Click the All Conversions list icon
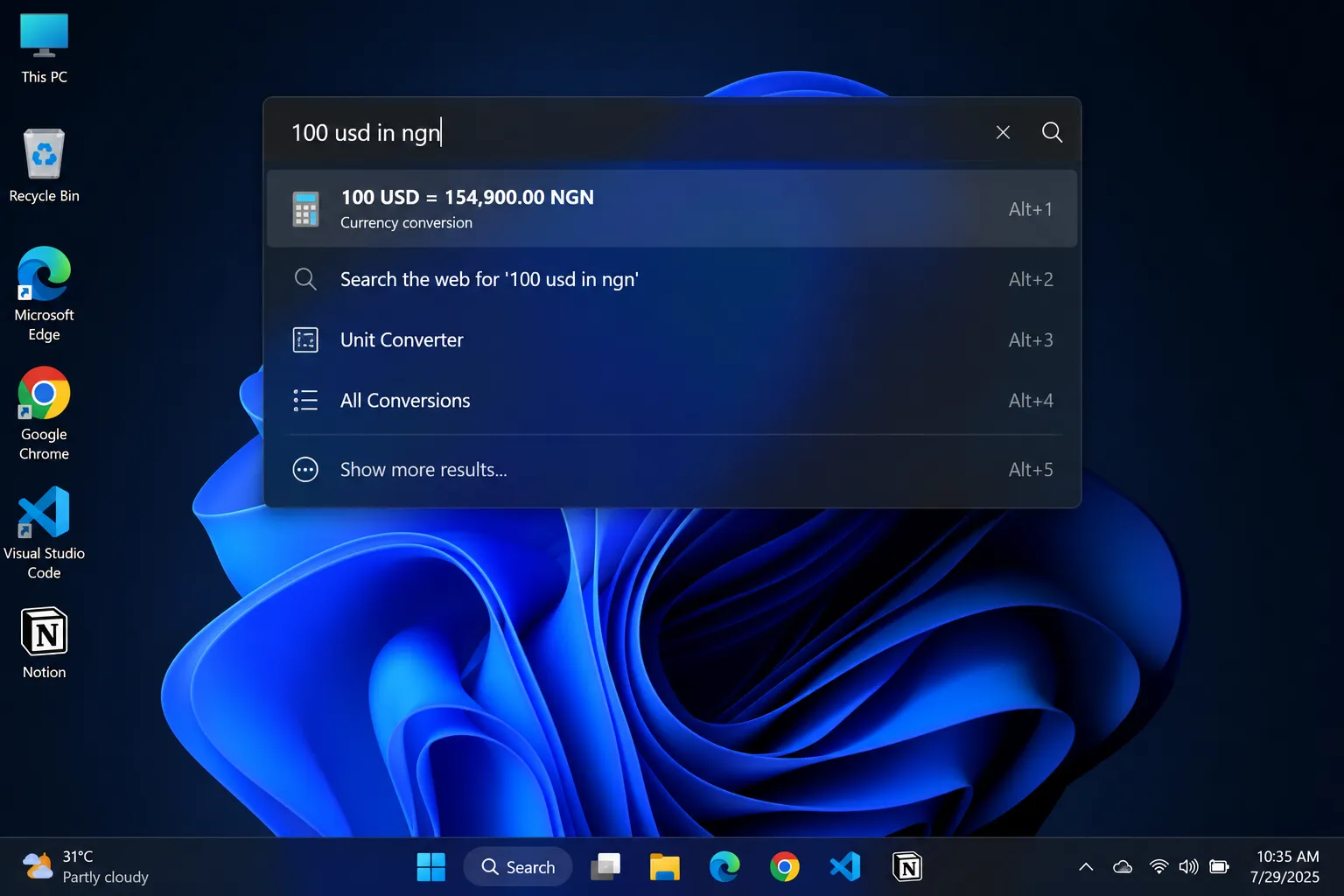1344x896 pixels. pyautogui.click(x=305, y=400)
